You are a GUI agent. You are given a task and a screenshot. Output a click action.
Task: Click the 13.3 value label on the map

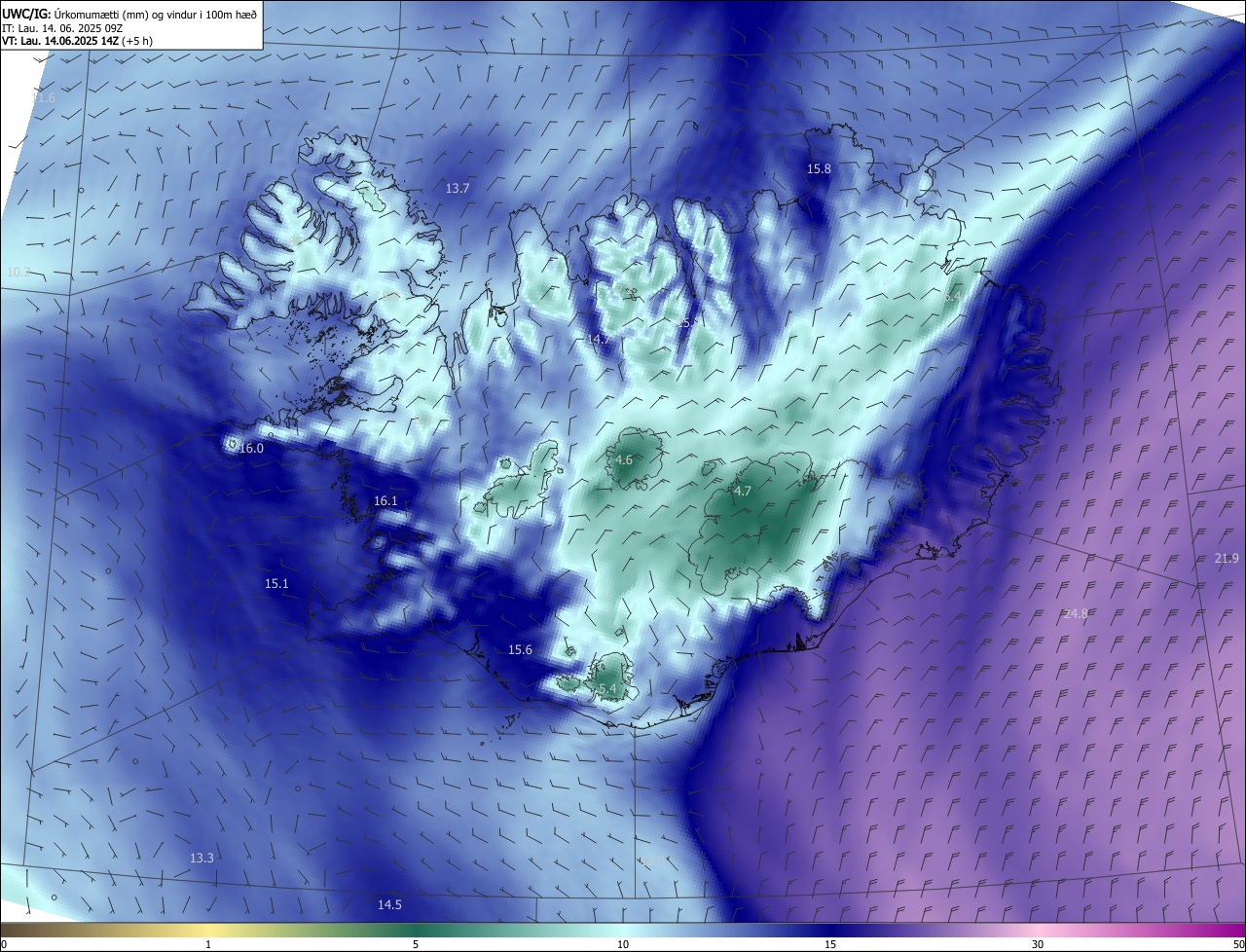(x=202, y=859)
